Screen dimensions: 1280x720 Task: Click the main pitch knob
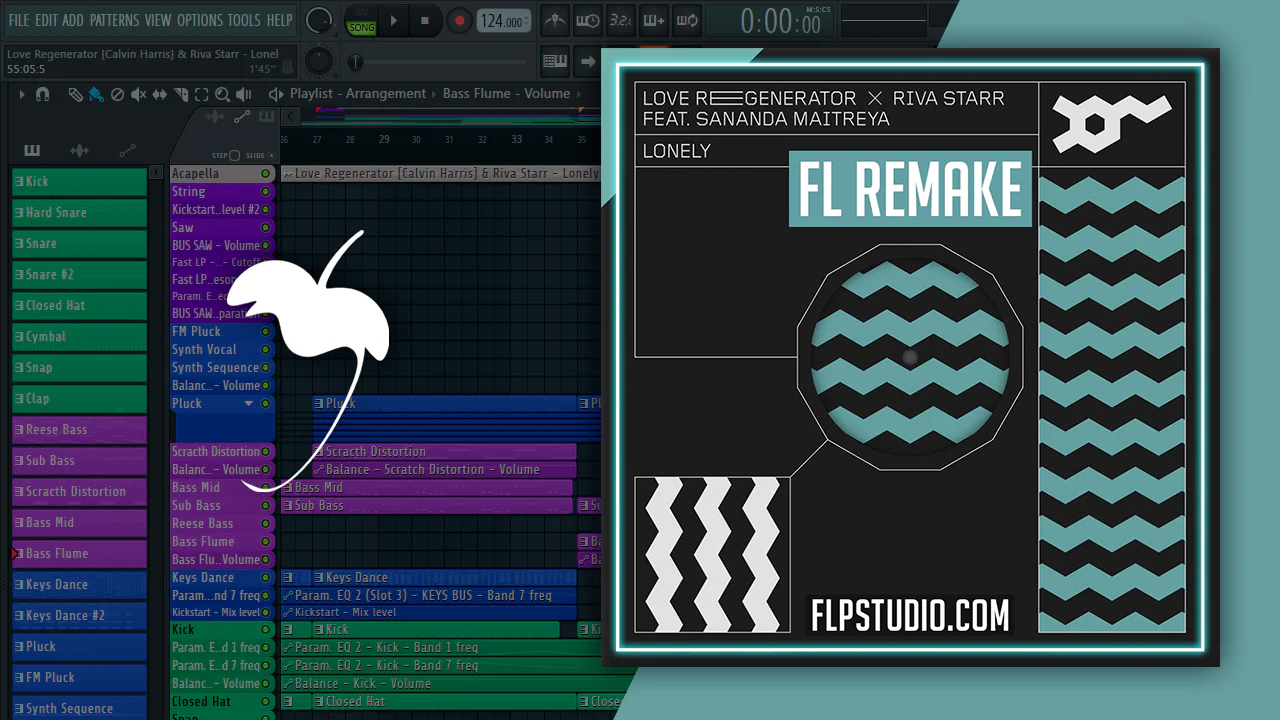(318, 61)
